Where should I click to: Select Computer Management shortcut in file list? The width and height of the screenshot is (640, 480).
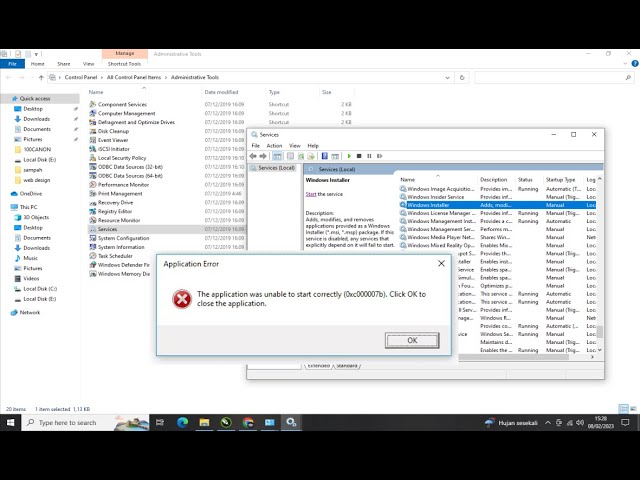coord(127,113)
